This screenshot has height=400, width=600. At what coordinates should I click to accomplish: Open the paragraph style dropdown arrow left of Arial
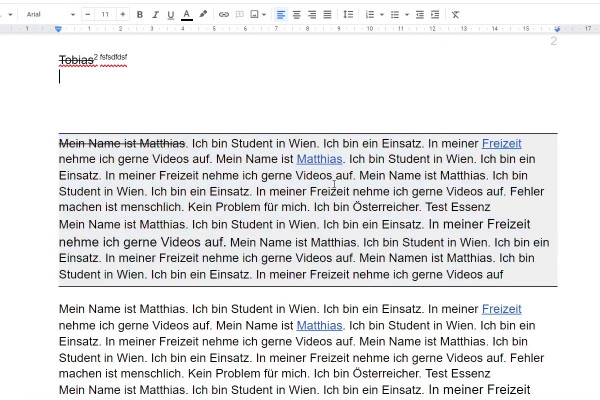point(10,15)
